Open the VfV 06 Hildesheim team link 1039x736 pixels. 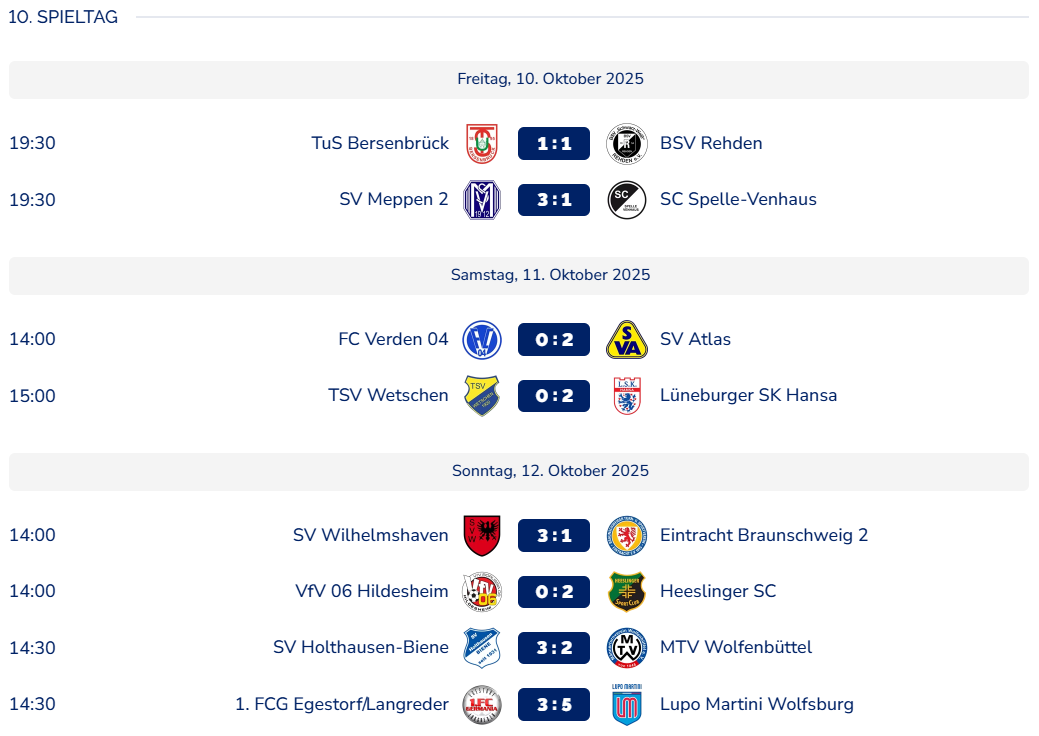(372, 591)
